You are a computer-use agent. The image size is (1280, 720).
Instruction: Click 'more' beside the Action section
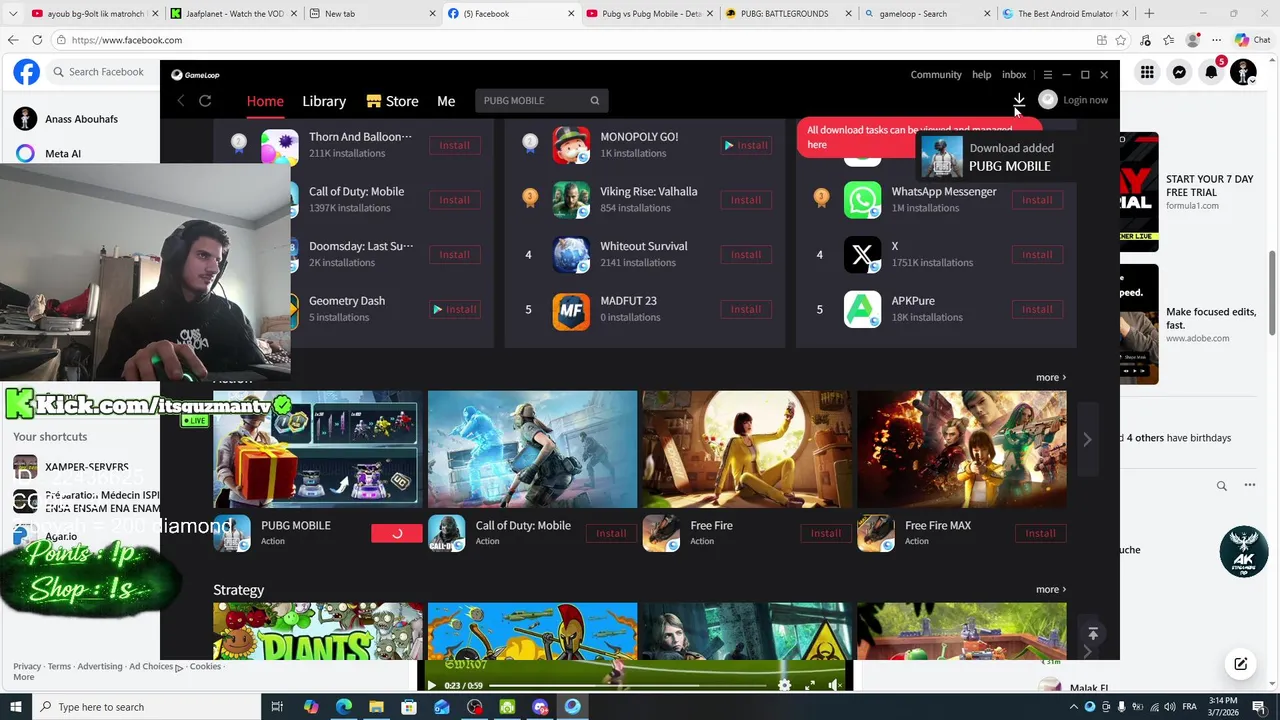click(1051, 377)
